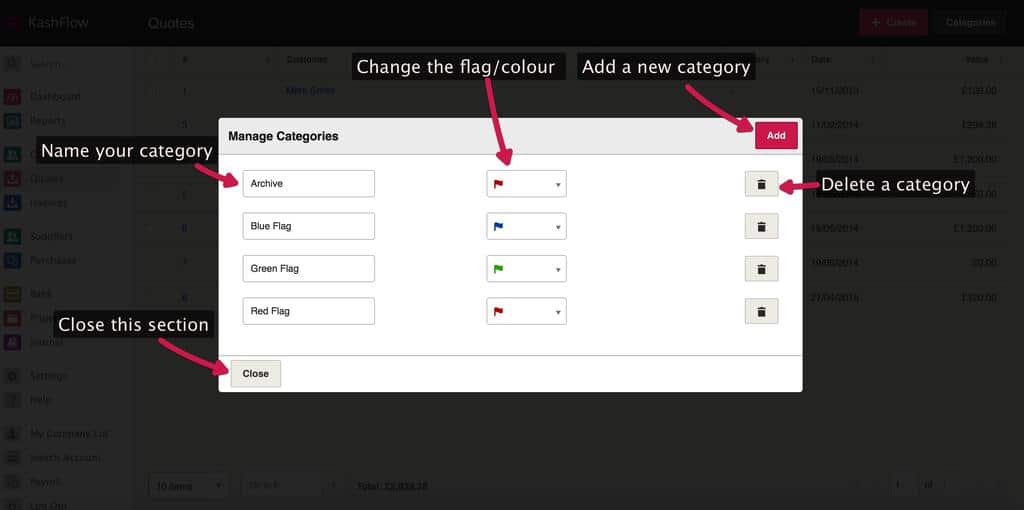Remove Green Flag category using trash icon

pos(761,269)
